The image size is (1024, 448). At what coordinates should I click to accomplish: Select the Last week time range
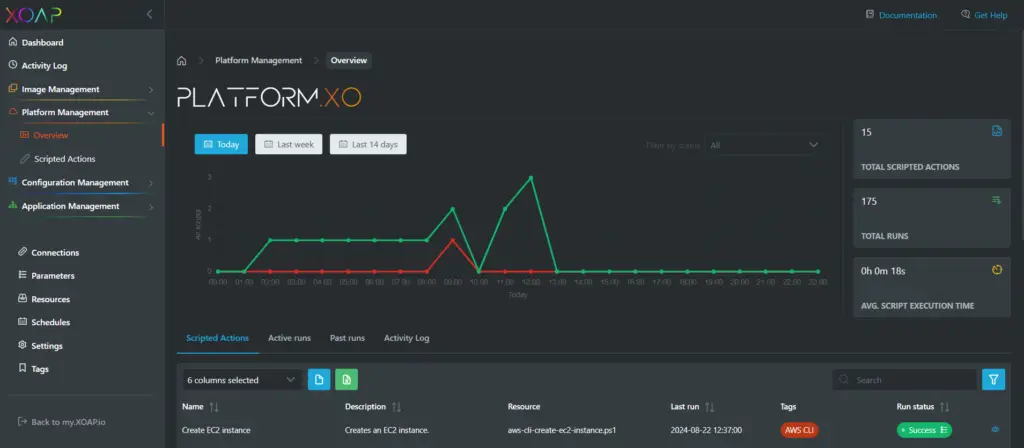(289, 144)
